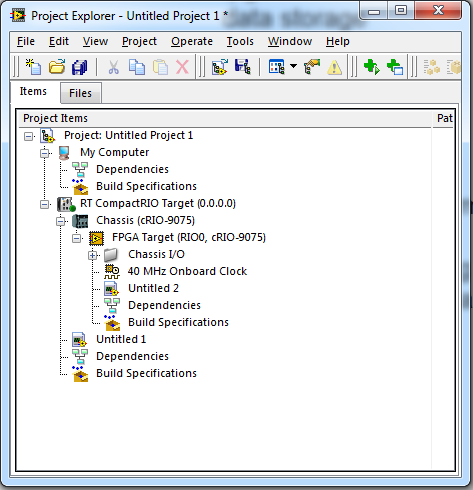The height and width of the screenshot is (490, 473).
Task: Collapse the Chassis (cRIO-9075) node
Action: (x=61, y=221)
